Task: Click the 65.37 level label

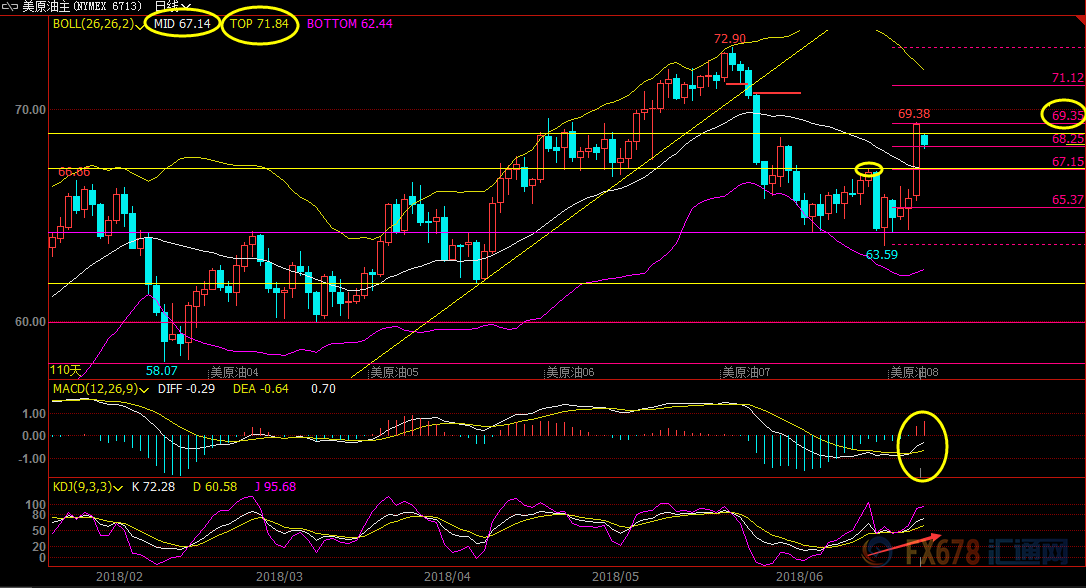Action: (1068, 200)
